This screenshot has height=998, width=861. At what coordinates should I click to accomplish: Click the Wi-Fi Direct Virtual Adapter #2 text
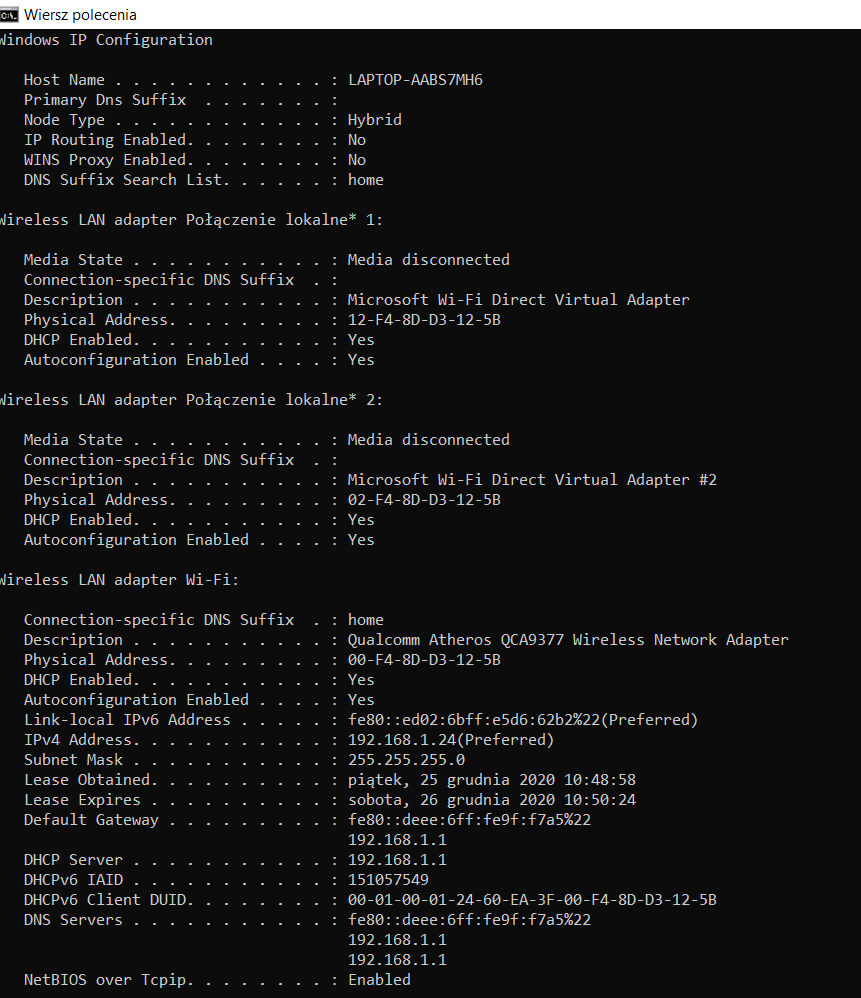(x=532, y=480)
